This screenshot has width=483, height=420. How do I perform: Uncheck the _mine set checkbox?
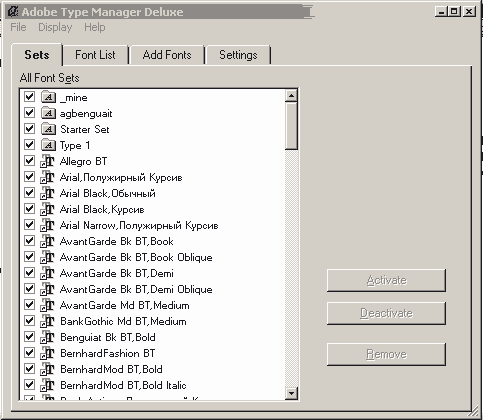[x=29, y=97]
